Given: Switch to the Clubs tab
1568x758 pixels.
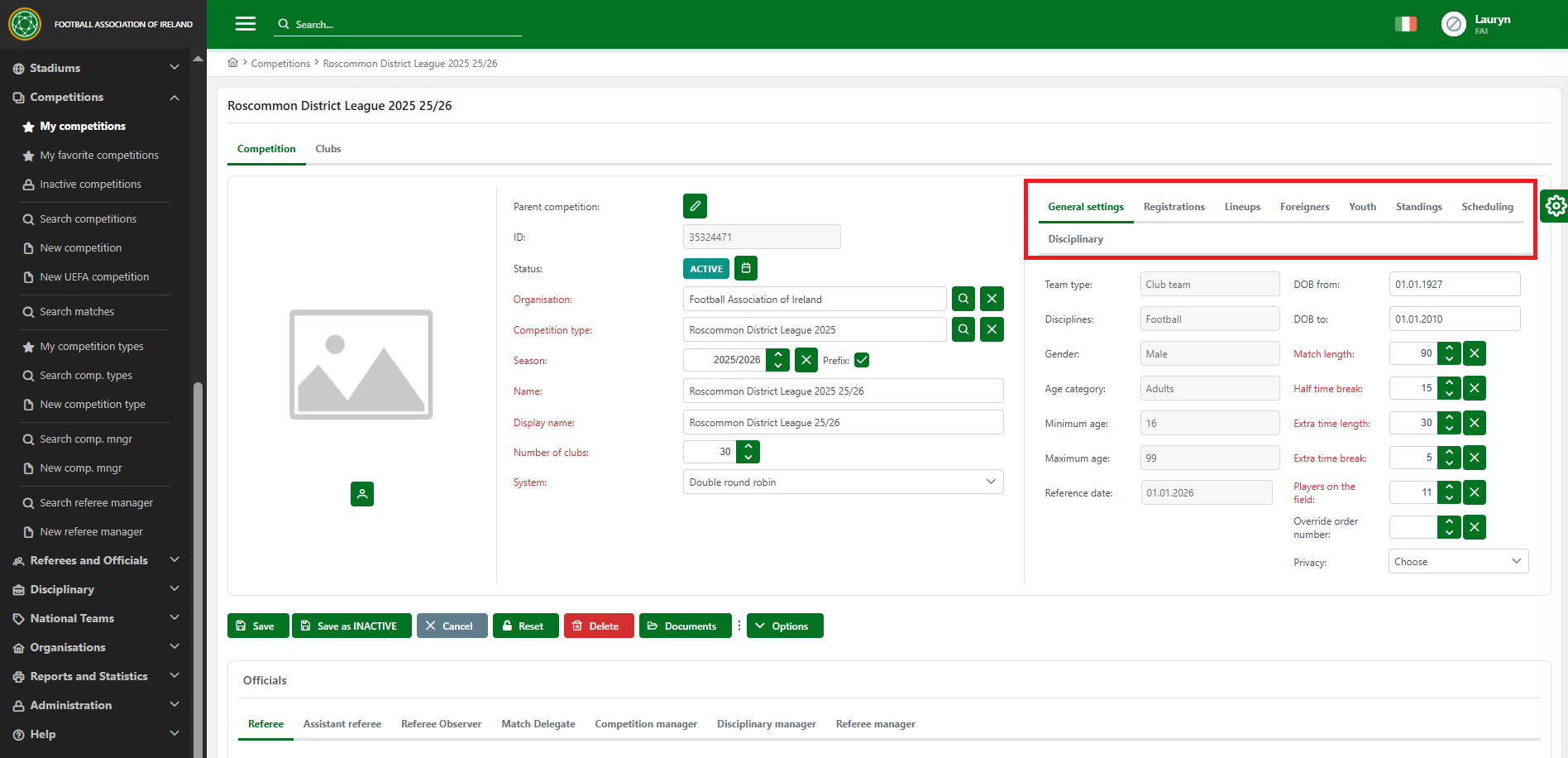Looking at the screenshot, I should [x=327, y=149].
